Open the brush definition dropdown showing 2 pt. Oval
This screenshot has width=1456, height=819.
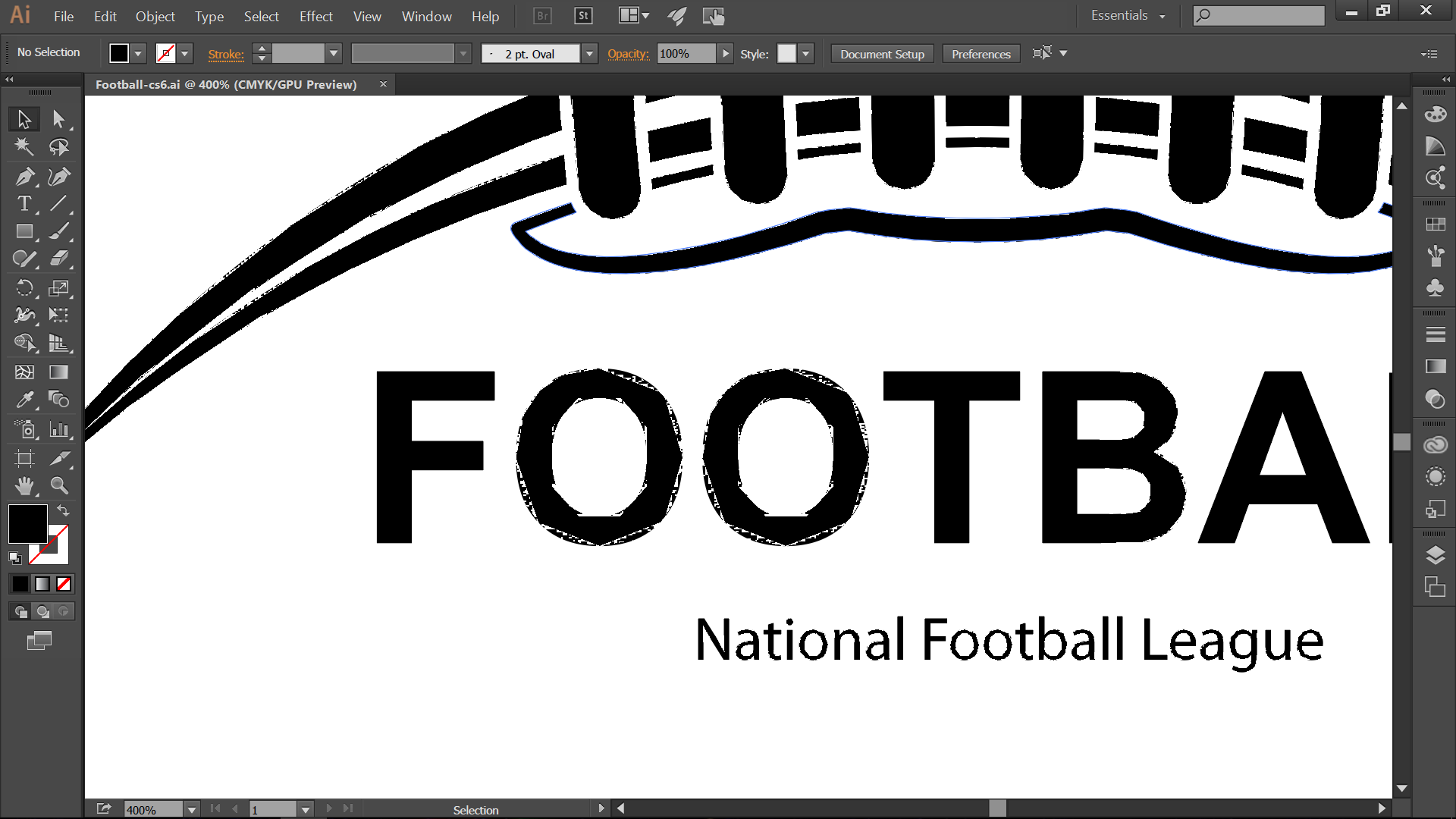coord(589,53)
